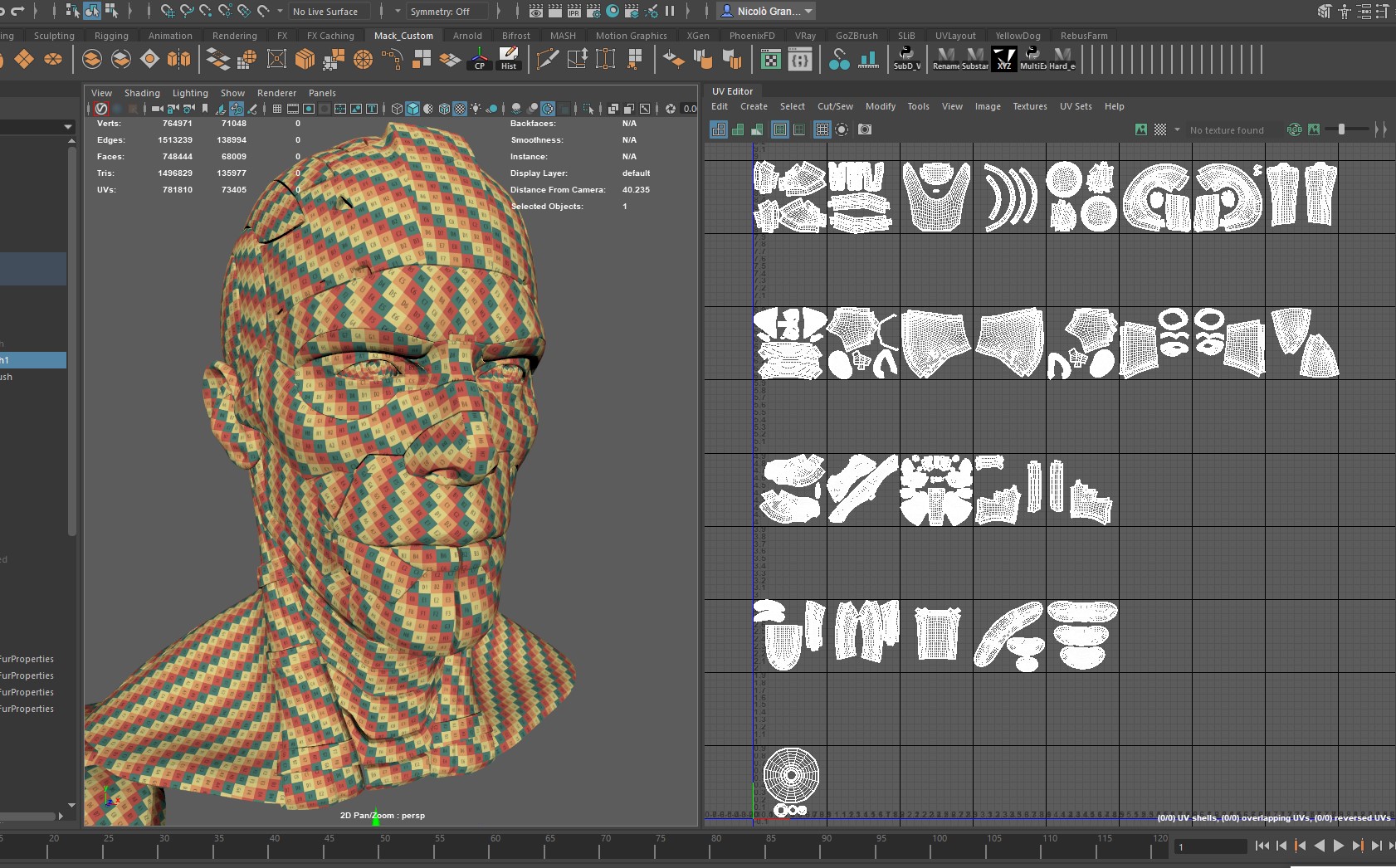1396x868 pixels.
Task: Open Render View clapperboard icon
Action: click(535, 12)
